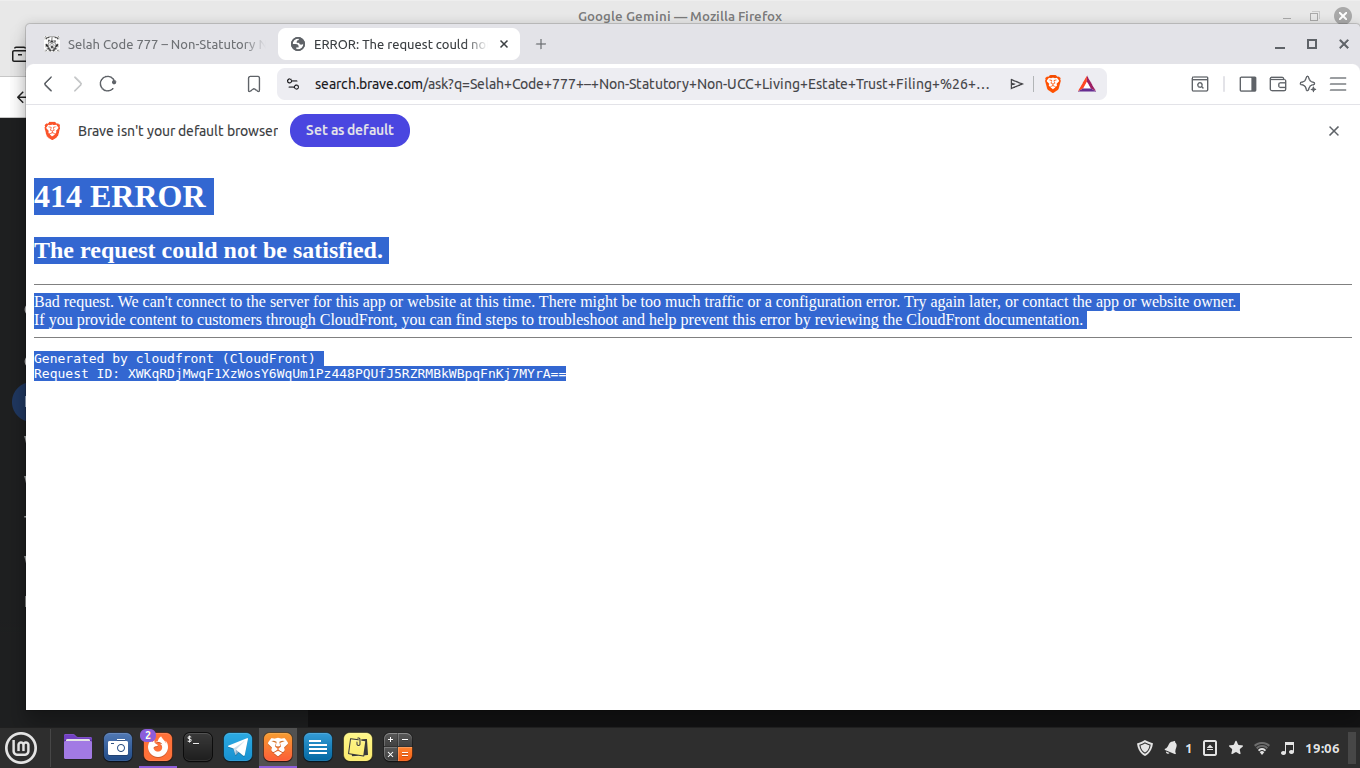This screenshot has width=1360, height=768.
Task: Open Telegram from the taskbar
Action: click(x=238, y=747)
